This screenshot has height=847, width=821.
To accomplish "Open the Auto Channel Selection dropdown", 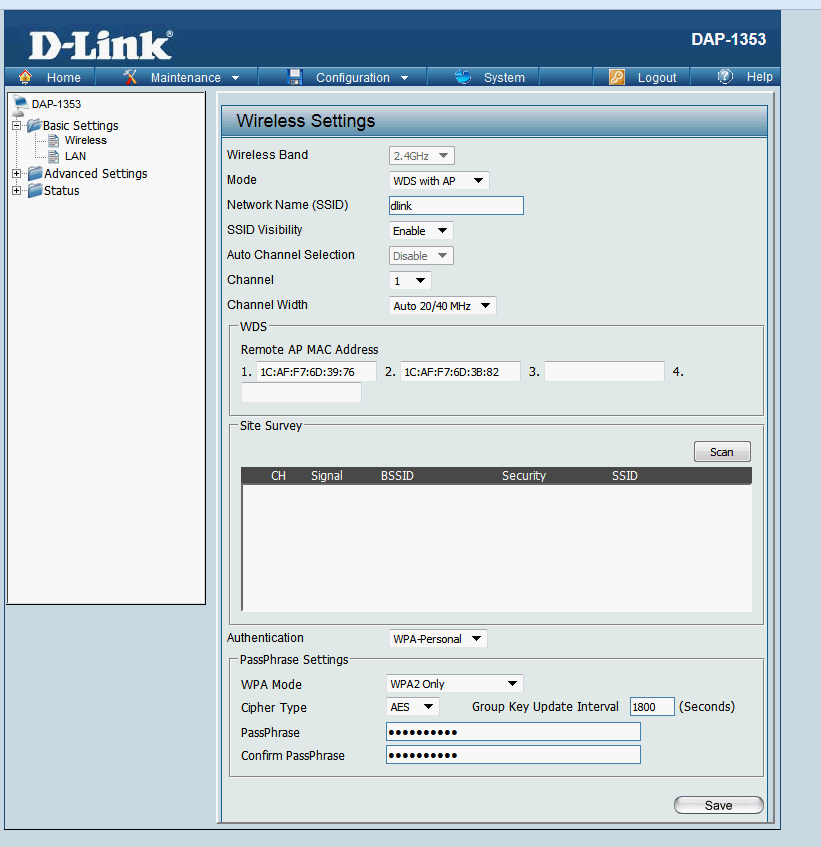I will tap(421, 256).
